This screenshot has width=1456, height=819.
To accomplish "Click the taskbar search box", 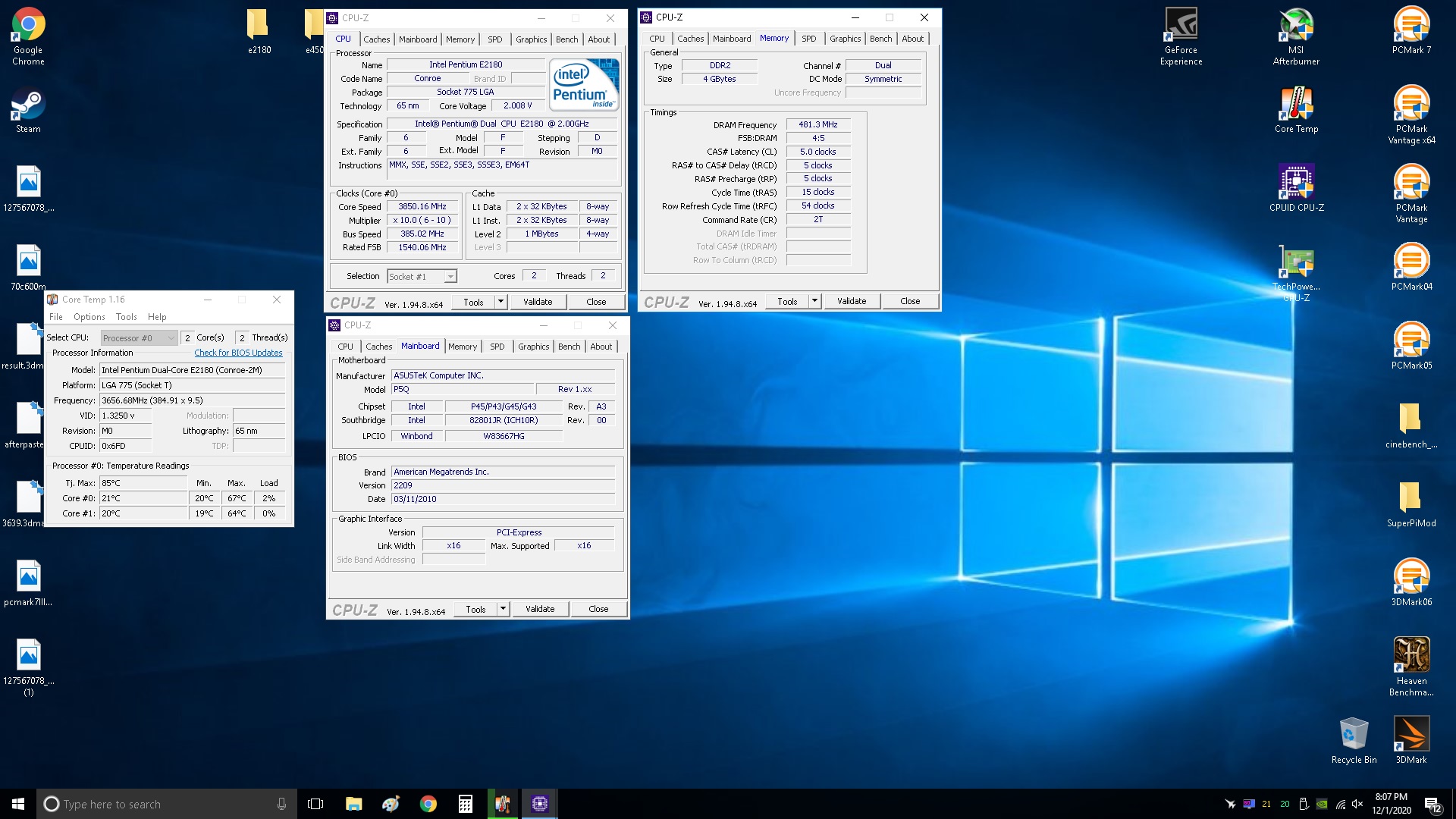I will [x=165, y=804].
